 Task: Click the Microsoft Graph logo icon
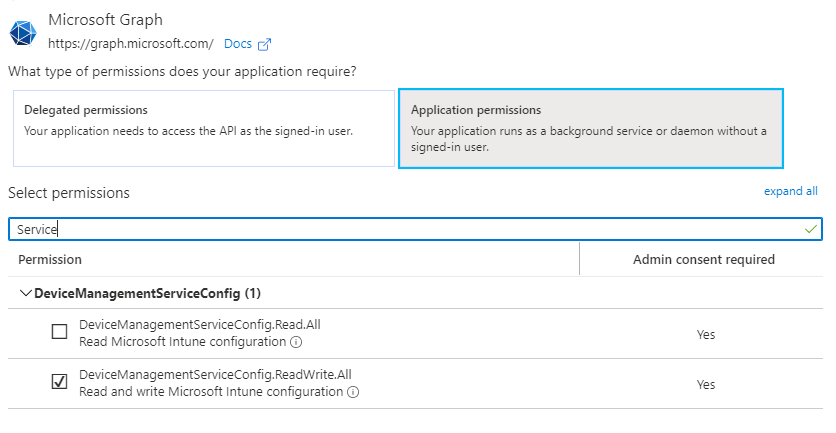(23, 33)
